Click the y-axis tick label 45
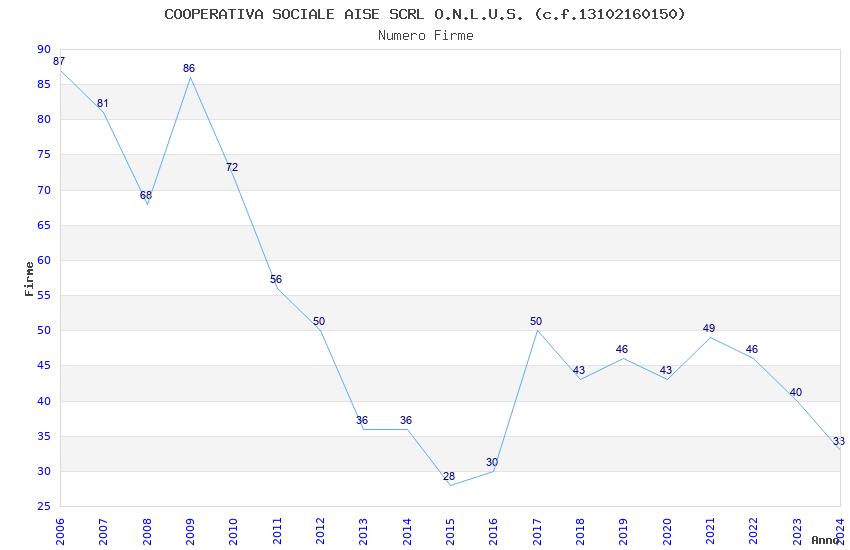850x550 pixels. 44,365
